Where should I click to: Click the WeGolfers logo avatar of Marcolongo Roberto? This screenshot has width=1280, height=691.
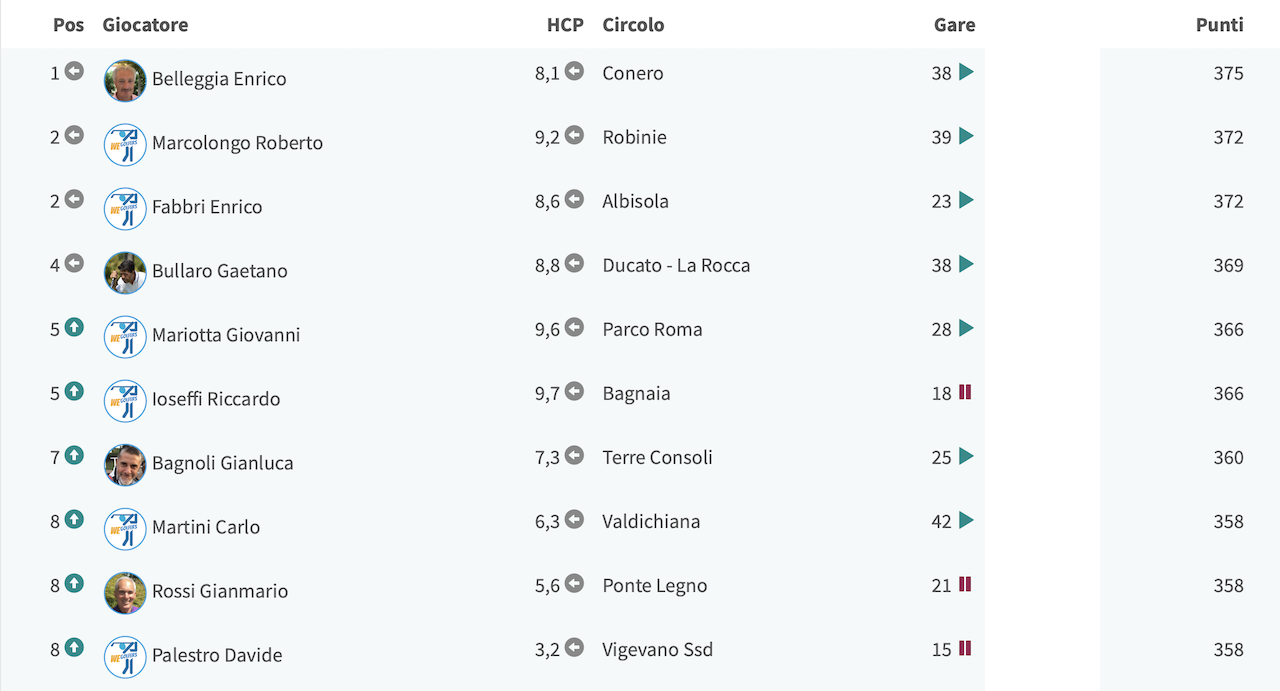tap(125, 144)
